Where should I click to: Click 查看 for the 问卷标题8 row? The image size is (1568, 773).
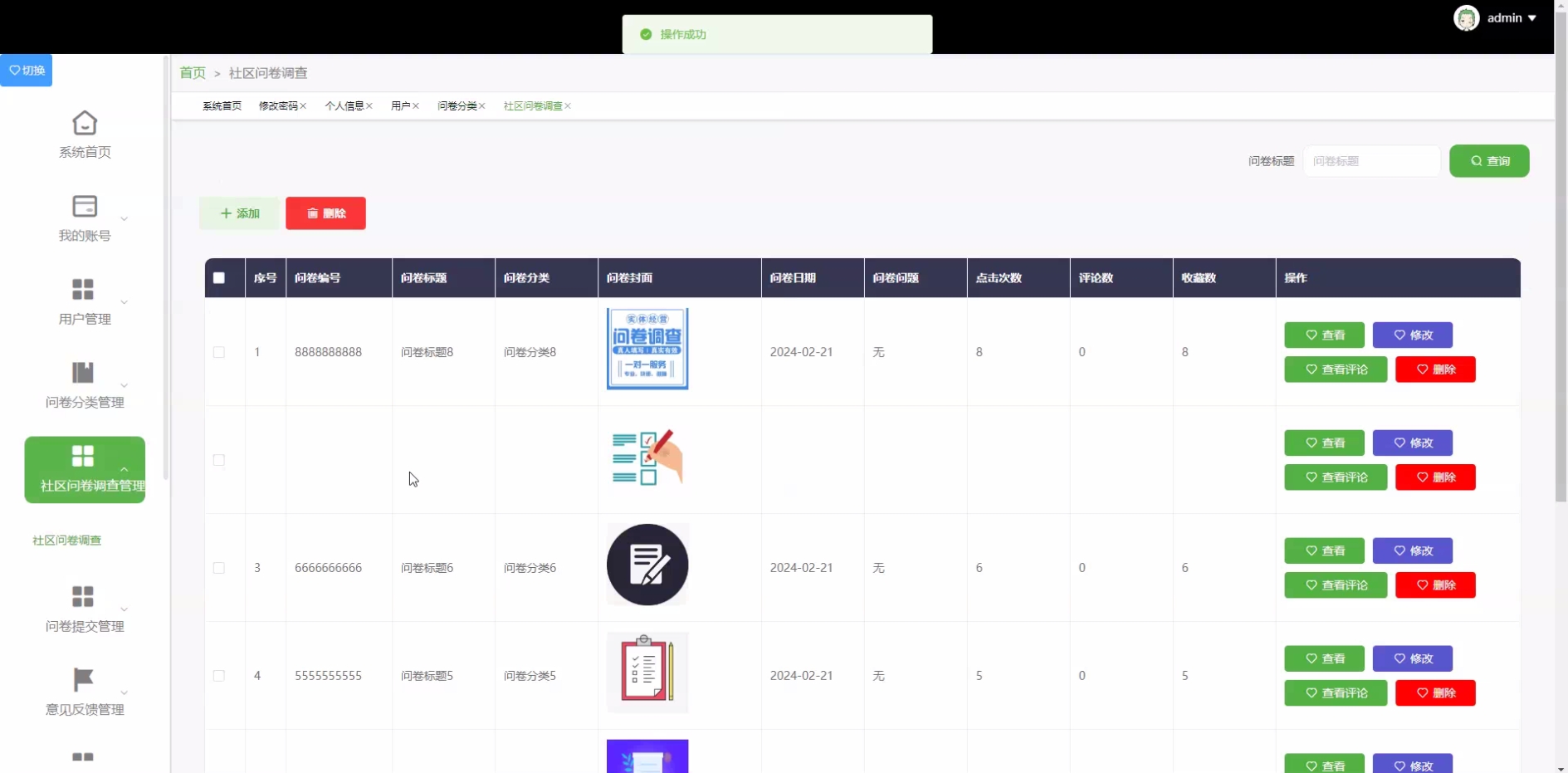pos(1324,335)
